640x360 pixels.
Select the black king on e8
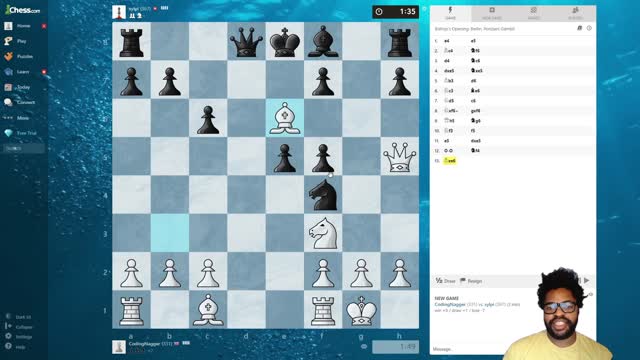285,41
